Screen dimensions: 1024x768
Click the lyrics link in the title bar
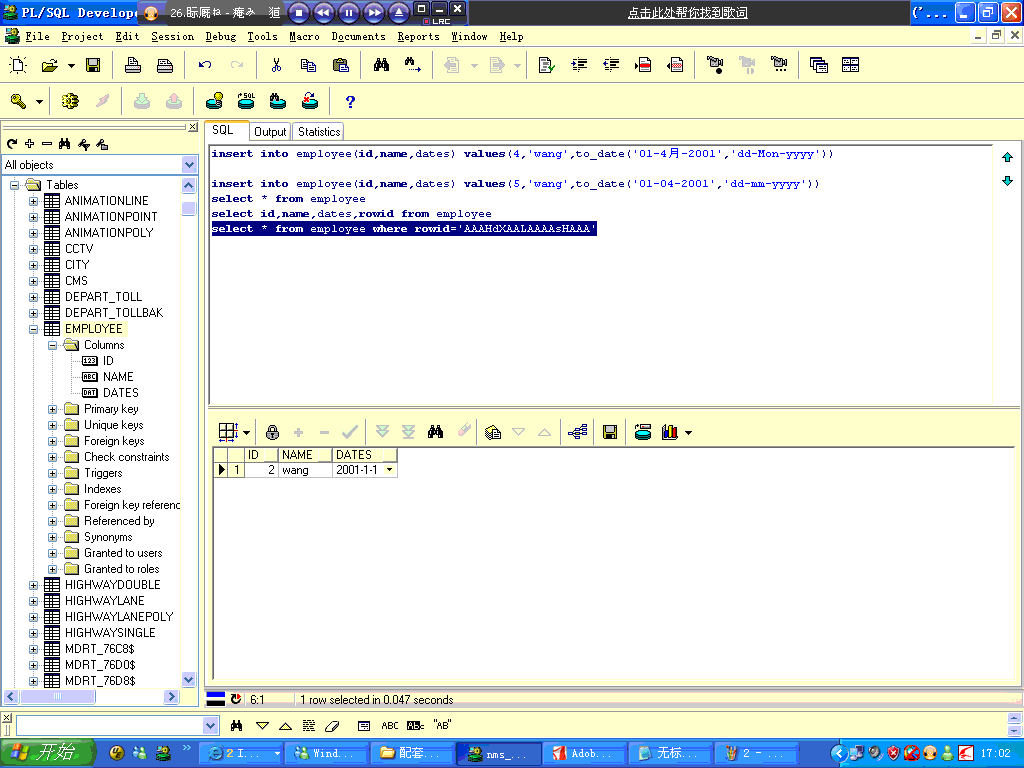[687, 12]
